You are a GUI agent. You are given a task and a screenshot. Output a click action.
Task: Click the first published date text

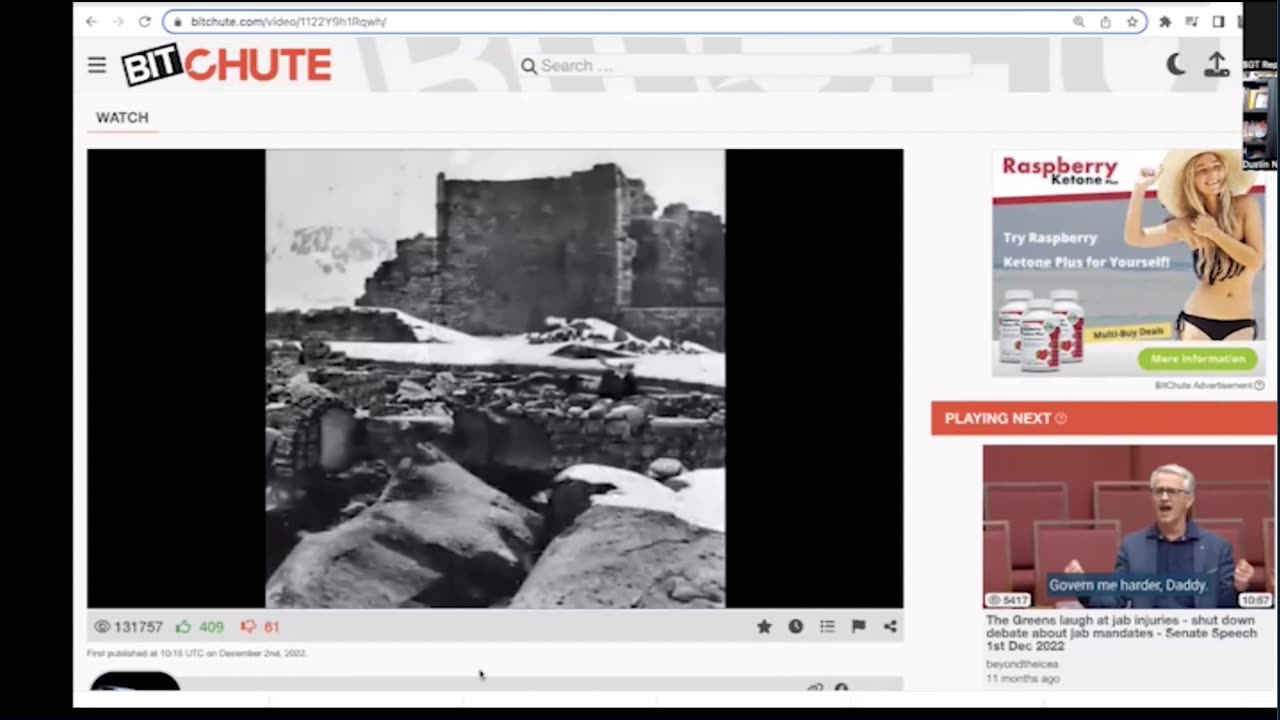click(x=197, y=653)
